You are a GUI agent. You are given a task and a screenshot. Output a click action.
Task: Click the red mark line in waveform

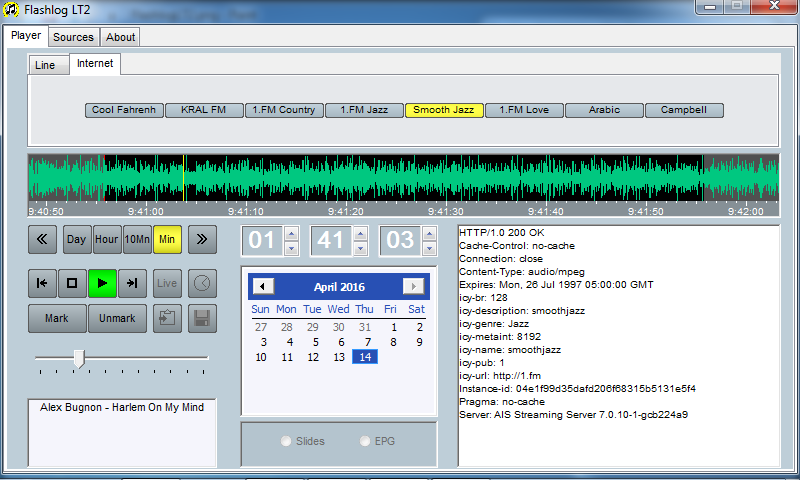coord(104,179)
